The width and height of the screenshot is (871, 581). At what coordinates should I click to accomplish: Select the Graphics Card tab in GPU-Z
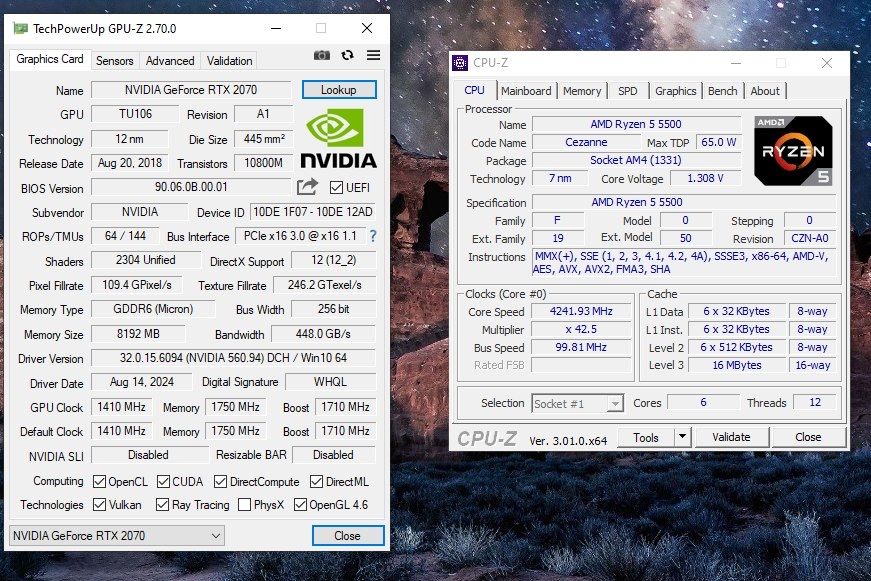click(x=49, y=59)
